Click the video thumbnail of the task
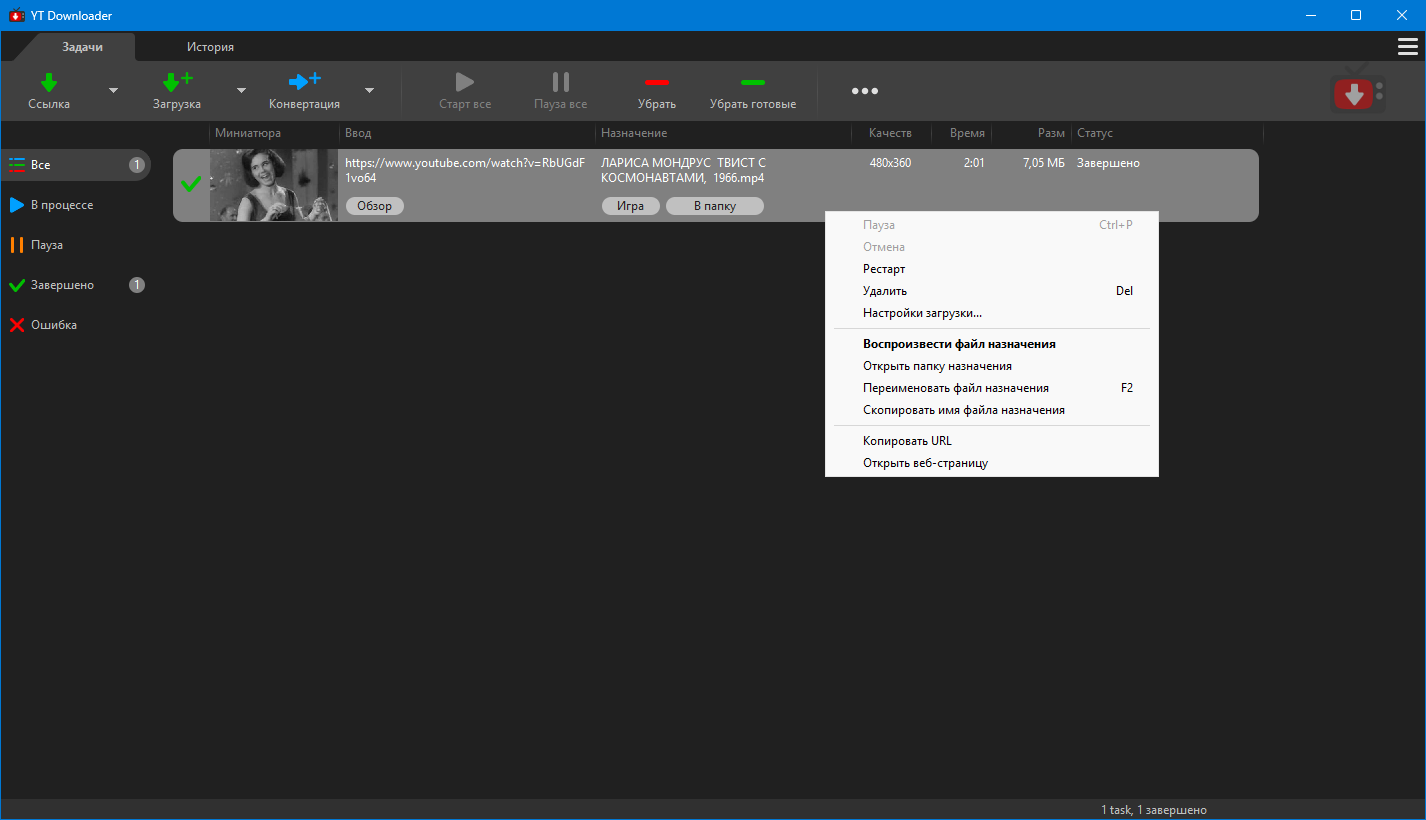The image size is (1426, 820). coord(273,185)
